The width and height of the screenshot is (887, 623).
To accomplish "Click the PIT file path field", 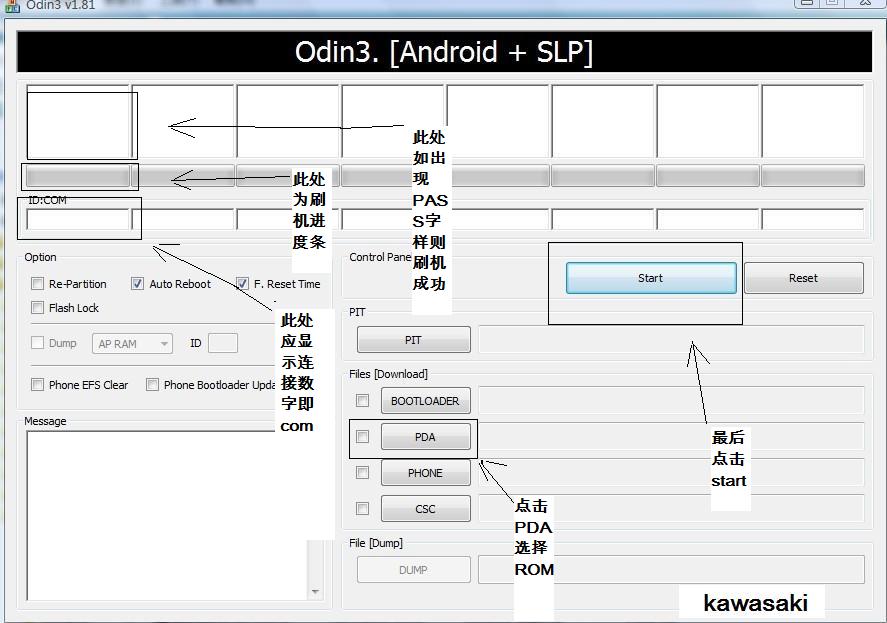I will 671,340.
